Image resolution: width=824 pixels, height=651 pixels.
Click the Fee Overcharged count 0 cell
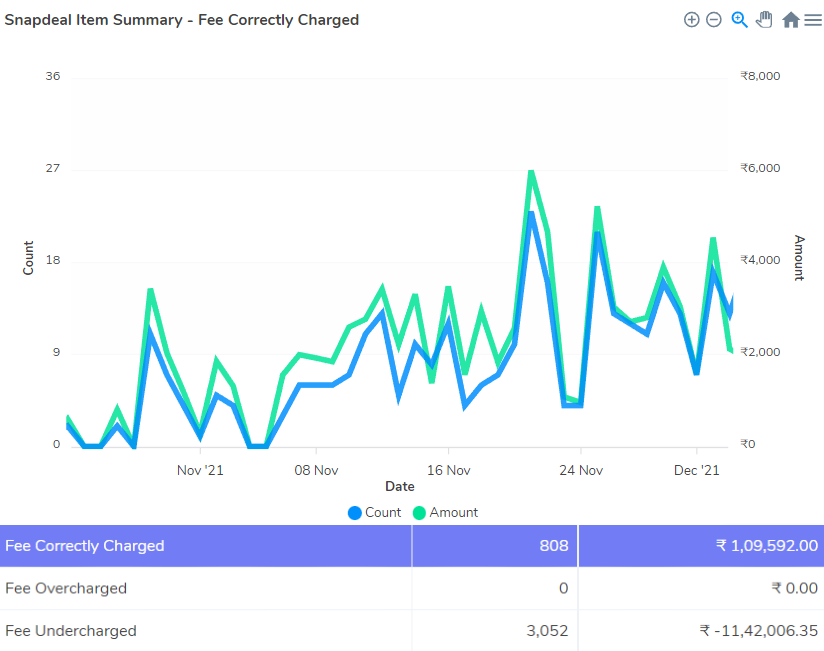[x=563, y=588]
